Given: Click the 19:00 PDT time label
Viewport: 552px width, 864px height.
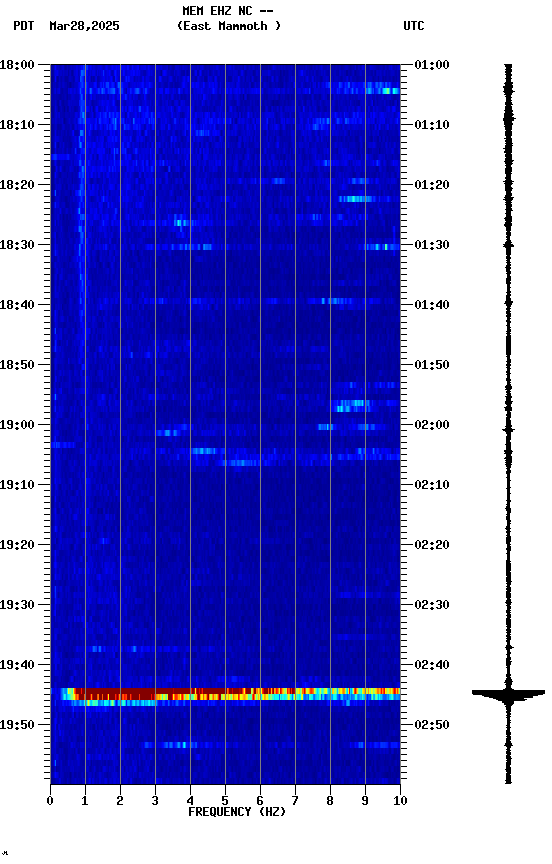Looking at the screenshot, I should point(17,425).
